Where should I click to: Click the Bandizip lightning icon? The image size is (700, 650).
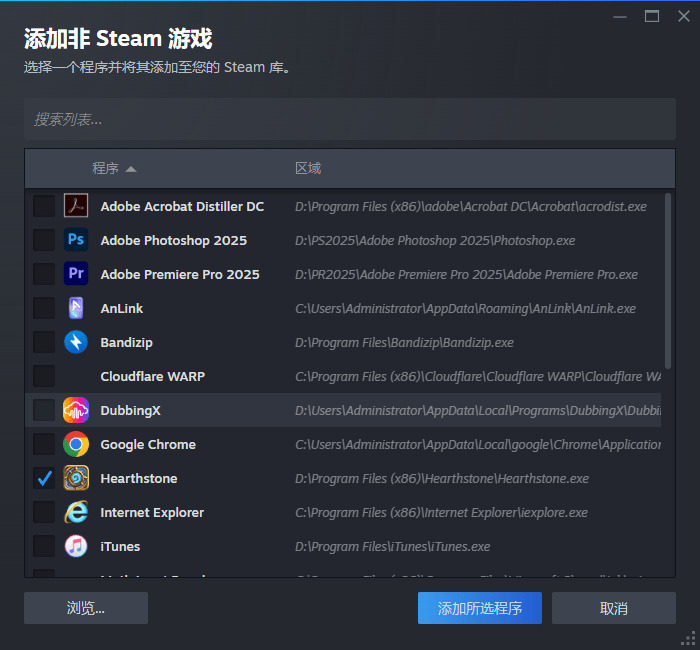(76, 342)
